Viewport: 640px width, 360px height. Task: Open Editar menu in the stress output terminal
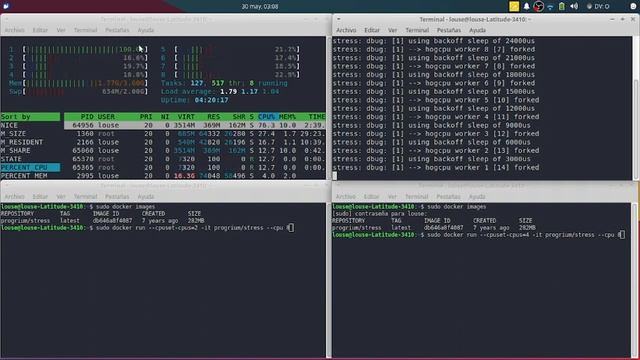pos(371,30)
